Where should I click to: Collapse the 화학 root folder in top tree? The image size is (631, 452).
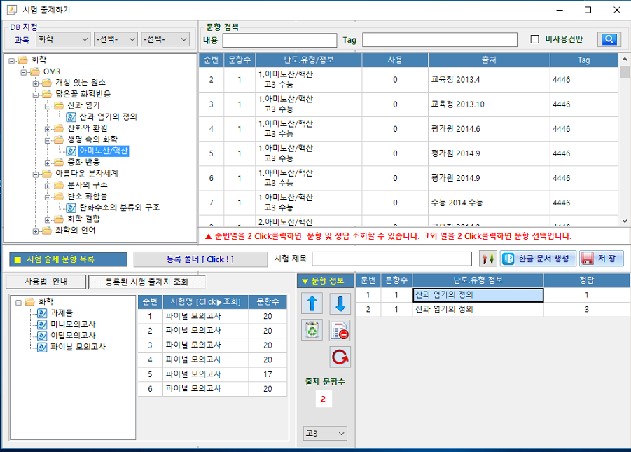[10, 61]
